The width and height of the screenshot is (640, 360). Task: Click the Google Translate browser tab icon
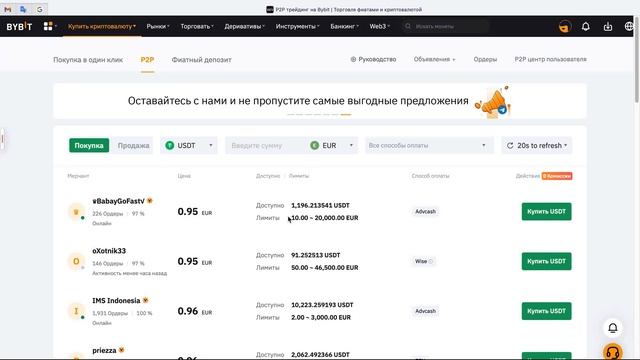click(x=23, y=9)
